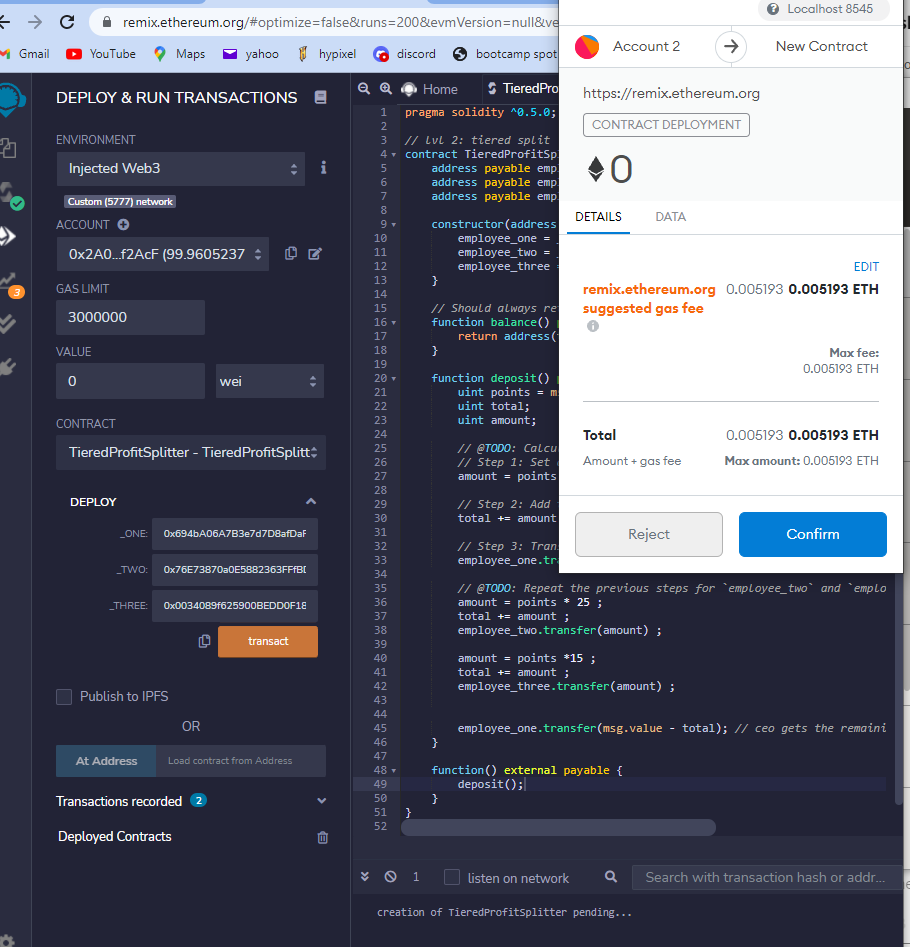Open the wei unit dropdown
The width and height of the screenshot is (910, 947).
(269, 381)
